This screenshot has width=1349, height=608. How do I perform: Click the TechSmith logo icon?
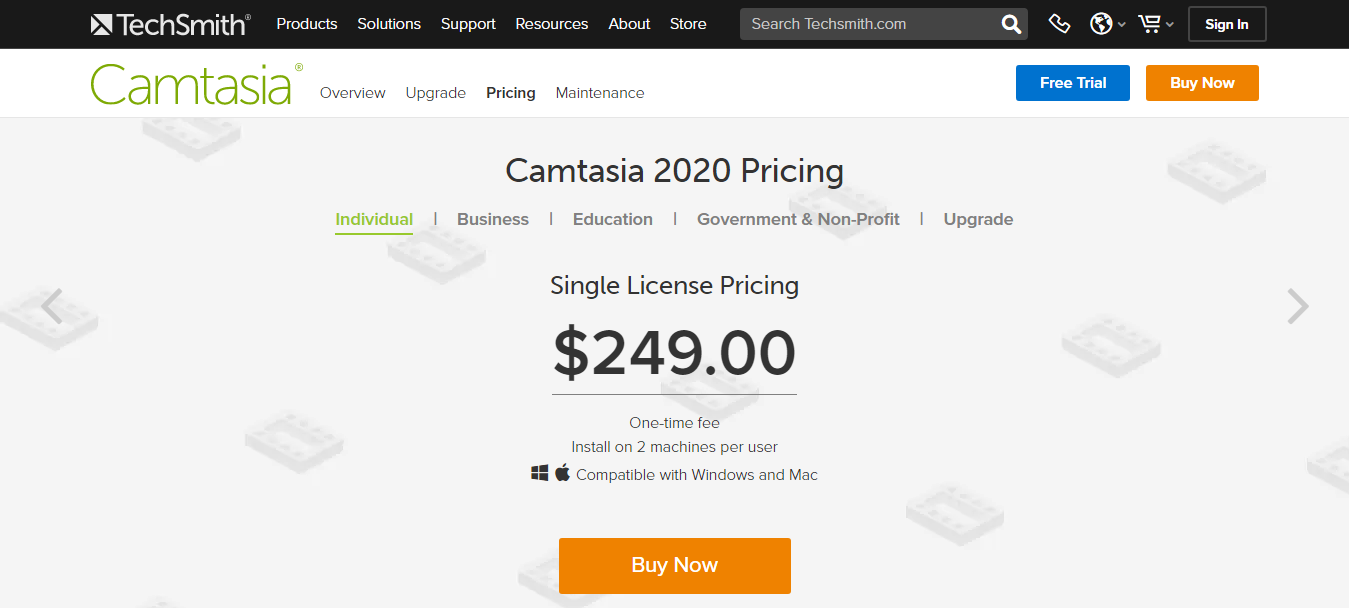(102, 23)
